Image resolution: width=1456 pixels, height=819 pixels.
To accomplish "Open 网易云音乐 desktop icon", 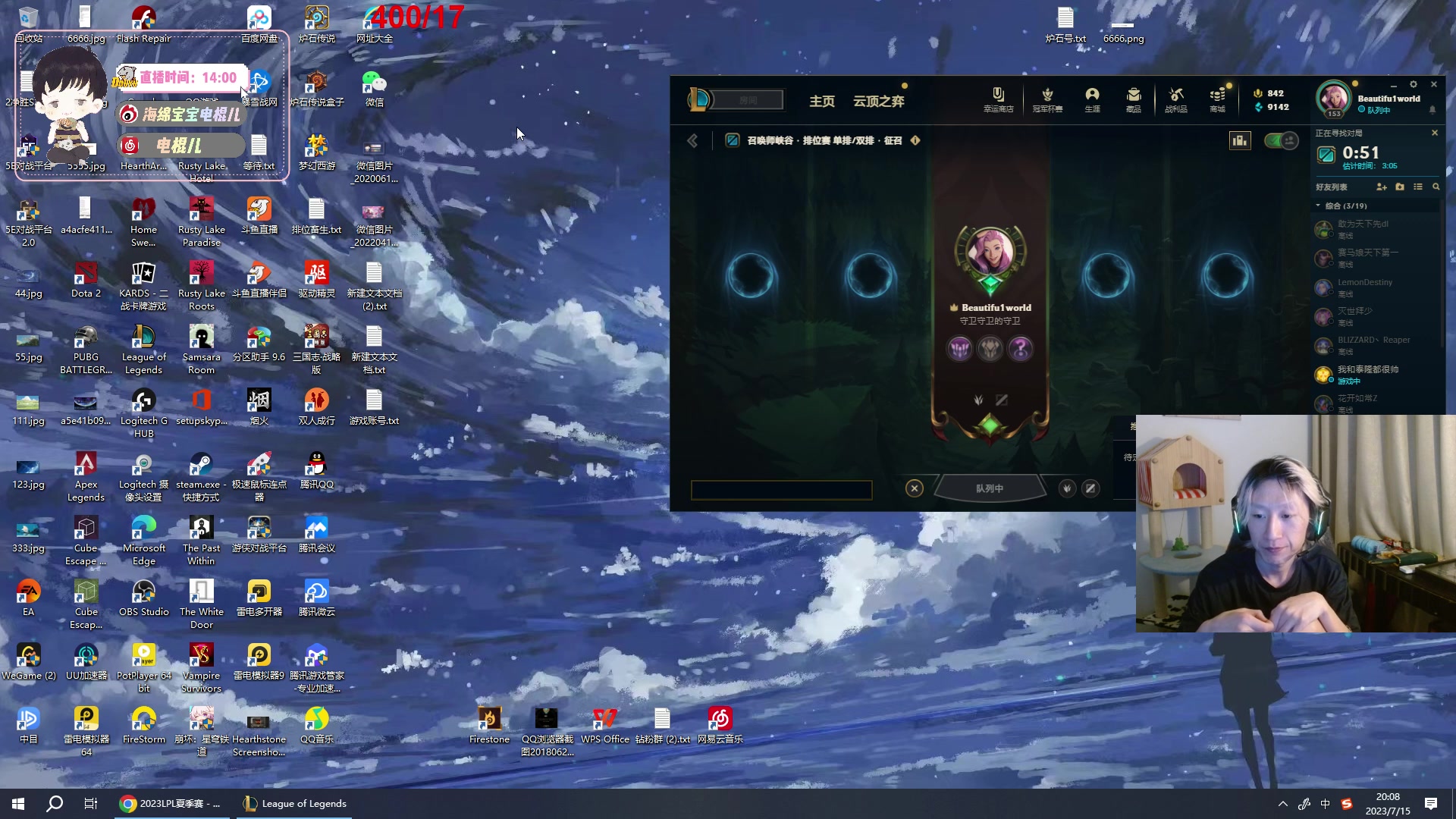I will coord(720,725).
